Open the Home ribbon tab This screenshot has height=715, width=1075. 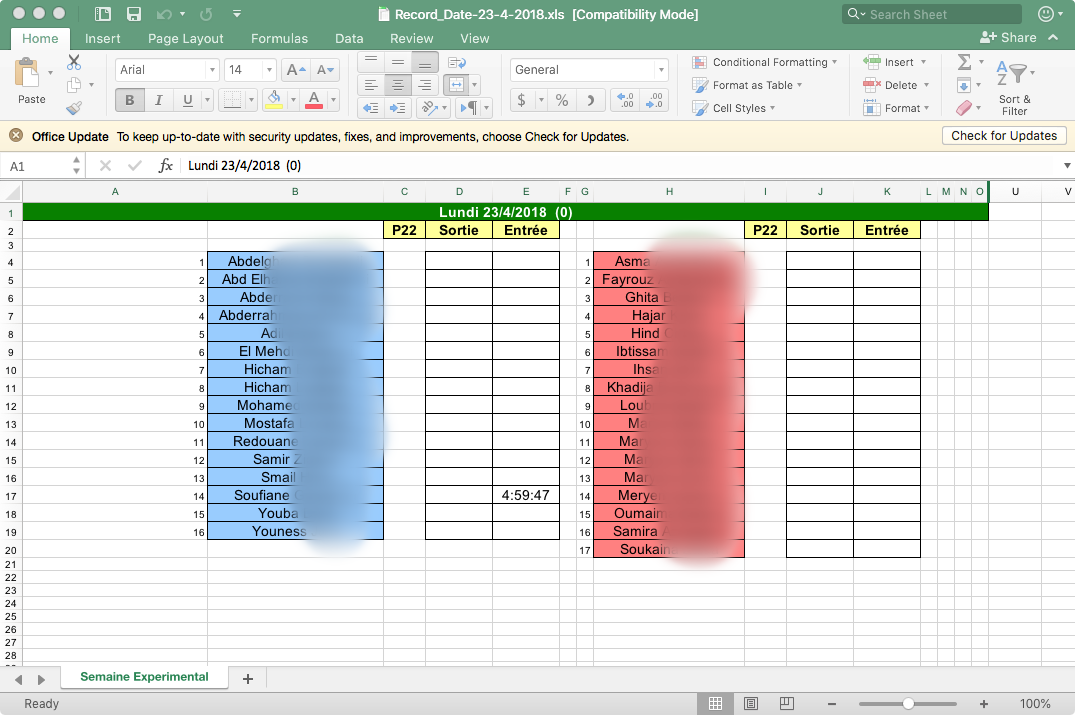pyautogui.click(x=40, y=38)
